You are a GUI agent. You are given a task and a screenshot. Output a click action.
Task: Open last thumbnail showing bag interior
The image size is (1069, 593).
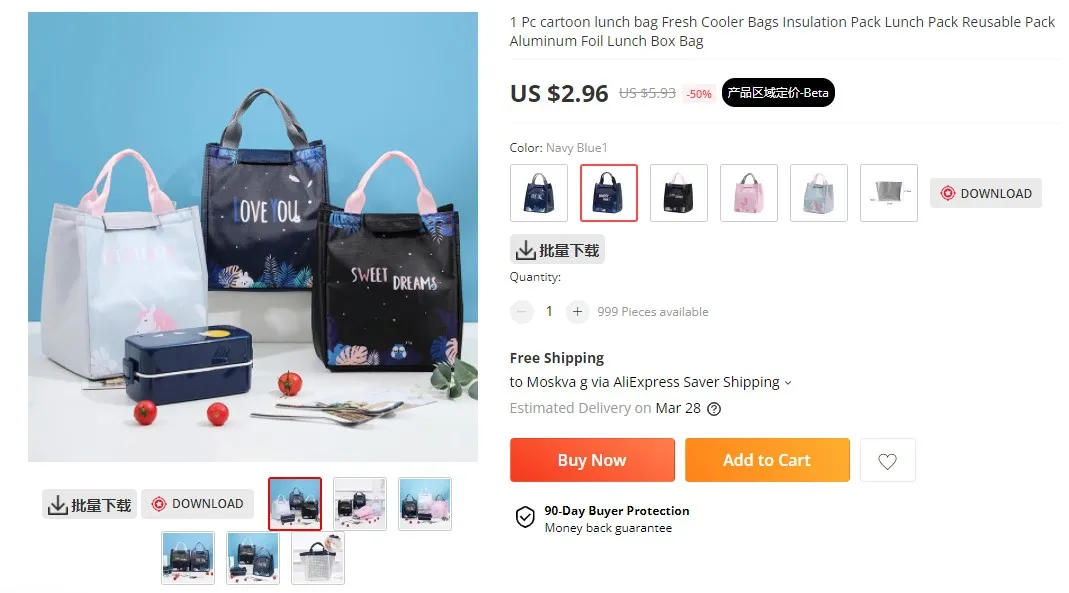tap(318, 558)
